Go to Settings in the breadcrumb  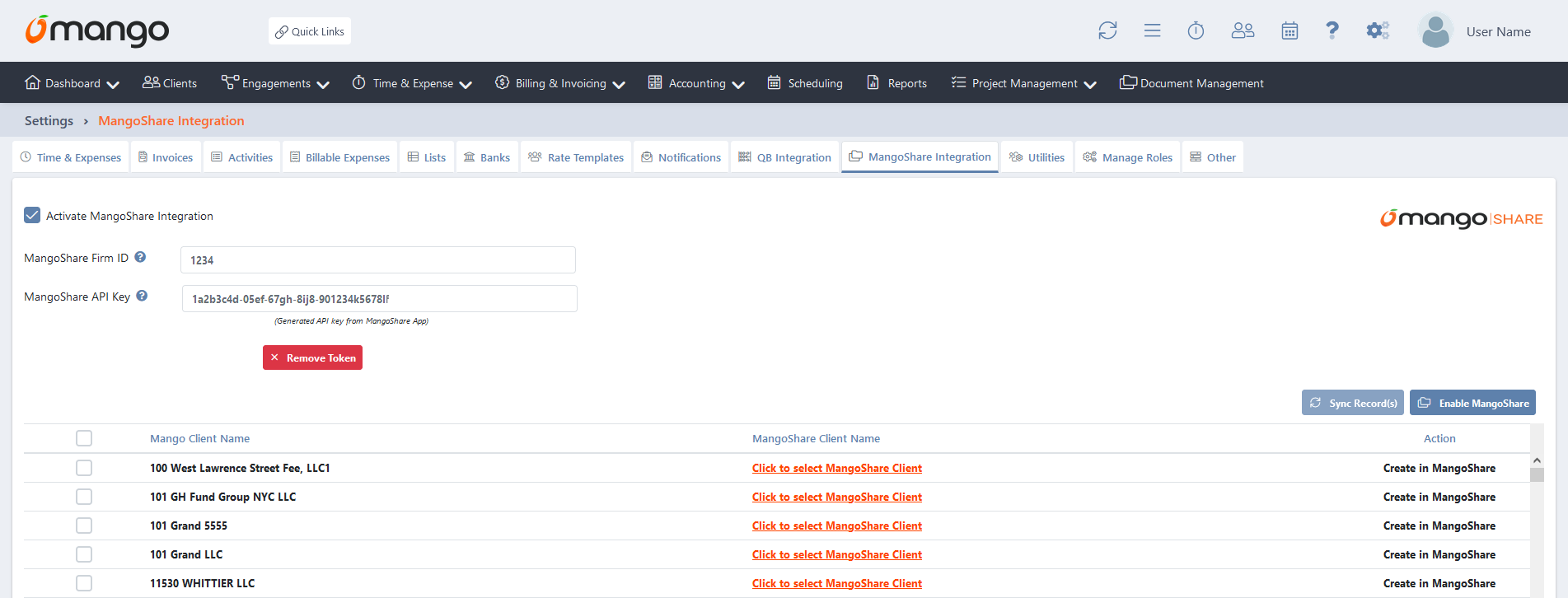(x=49, y=120)
